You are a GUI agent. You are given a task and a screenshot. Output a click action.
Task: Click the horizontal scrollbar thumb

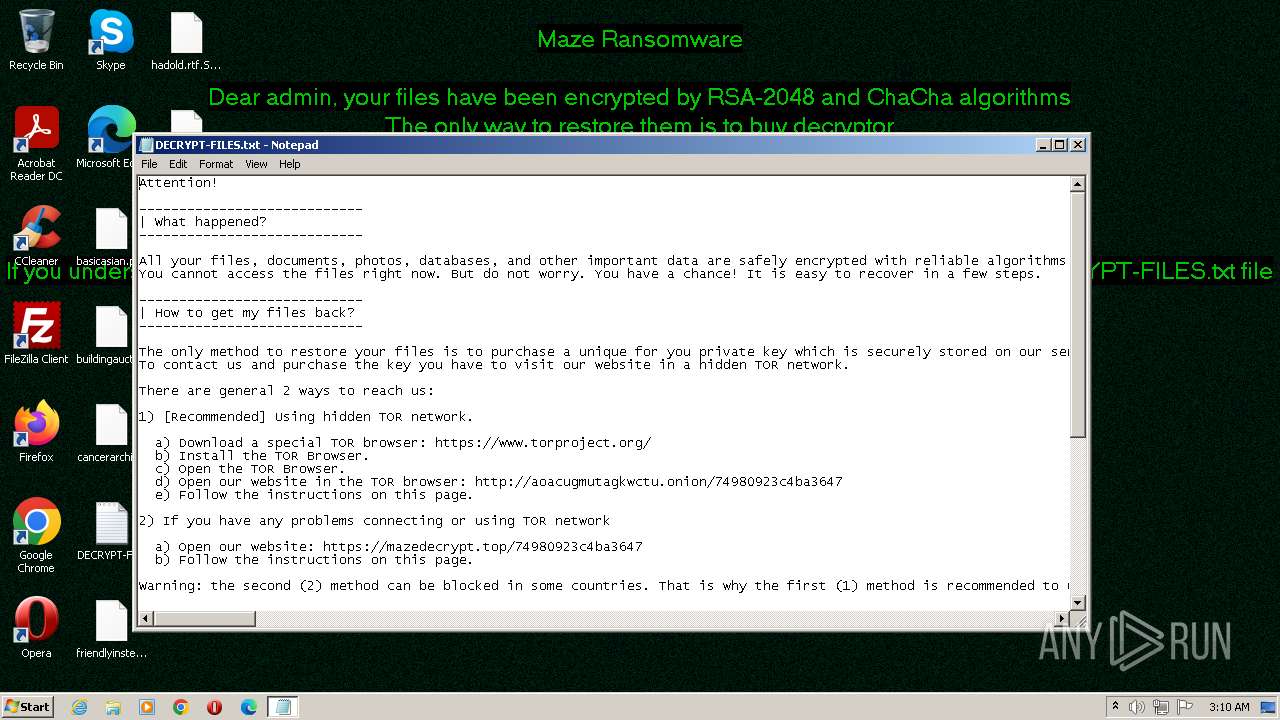coord(205,619)
